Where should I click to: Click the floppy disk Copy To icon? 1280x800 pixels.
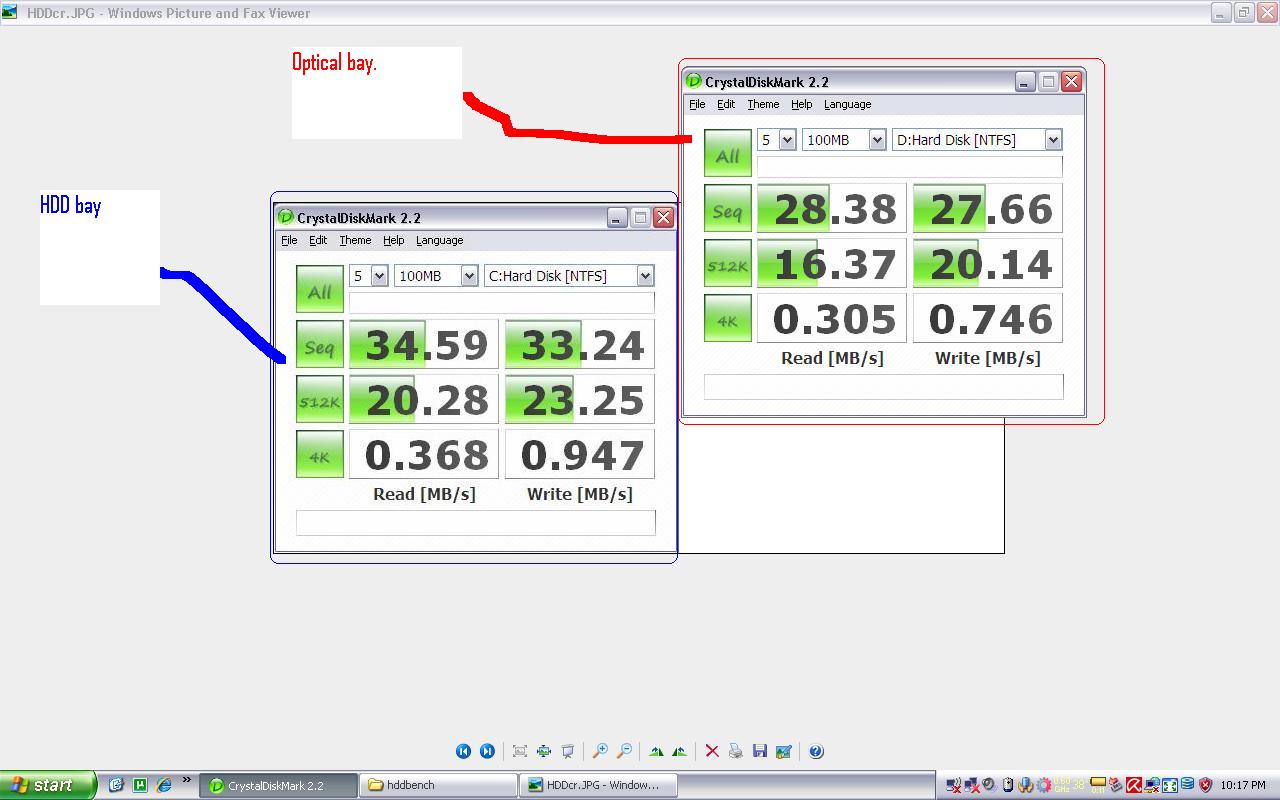[x=760, y=751]
